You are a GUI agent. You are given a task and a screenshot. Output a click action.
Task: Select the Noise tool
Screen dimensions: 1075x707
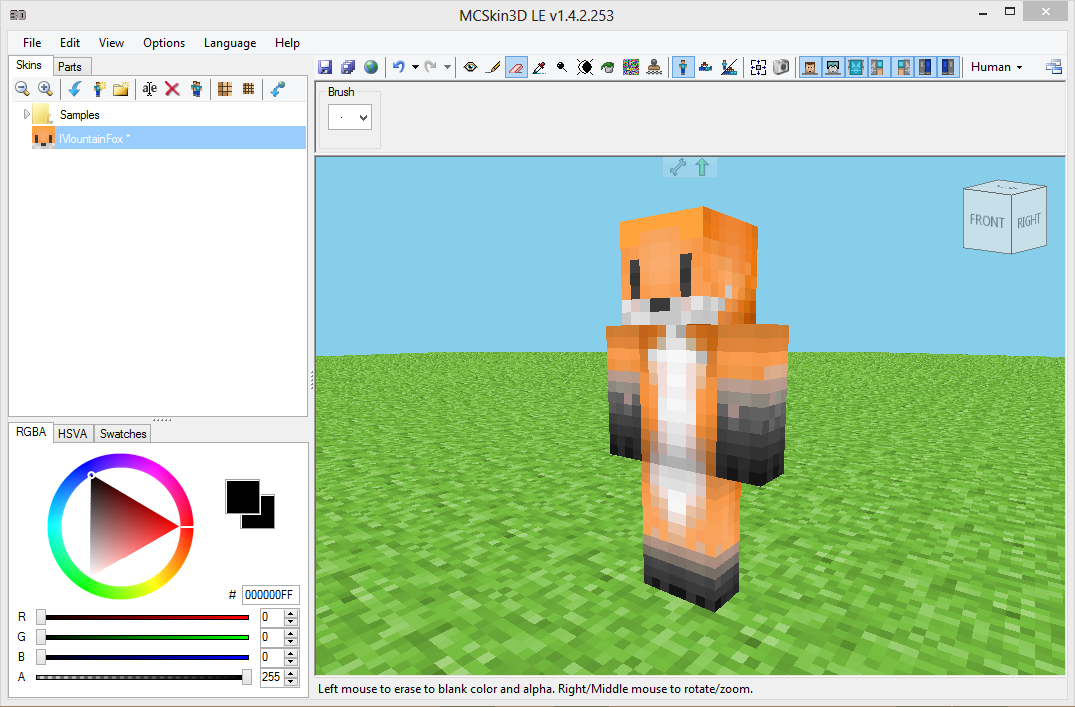[x=631, y=67]
